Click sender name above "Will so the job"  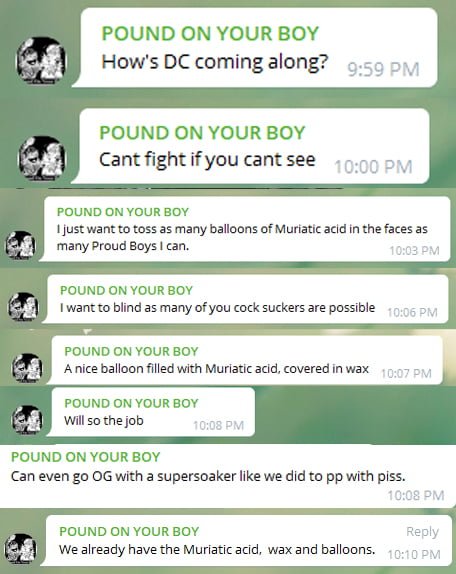click(x=131, y=403)
